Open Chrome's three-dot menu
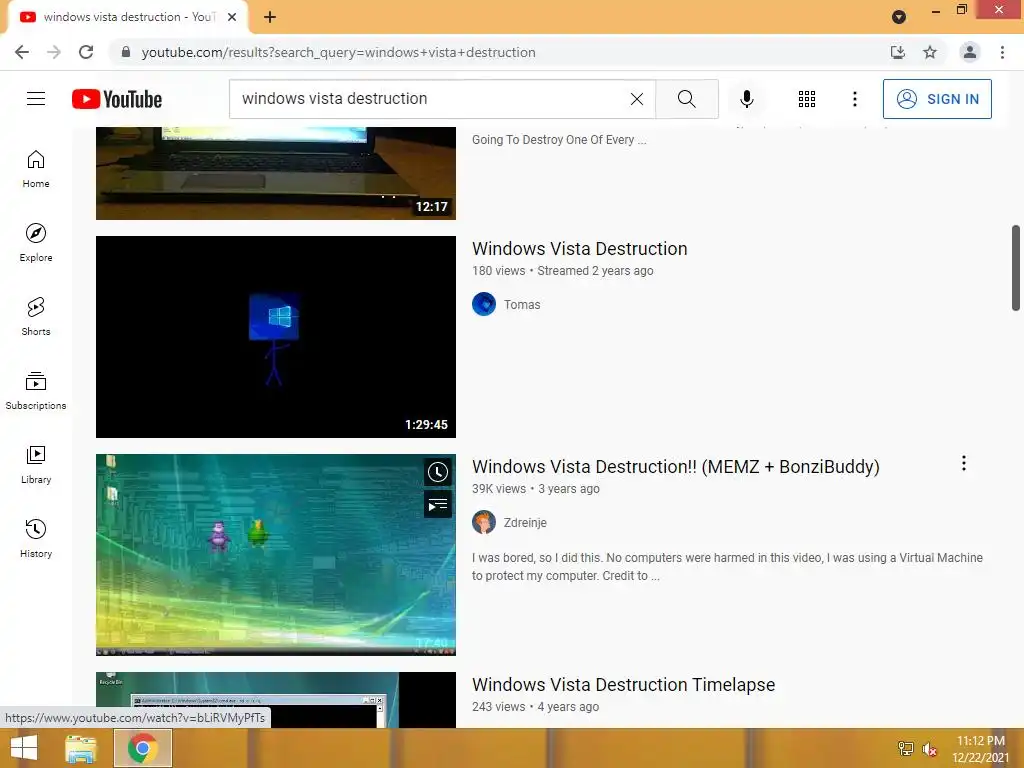The width and height of the screenshot is (1024, 768). (x=1002, y=52)
